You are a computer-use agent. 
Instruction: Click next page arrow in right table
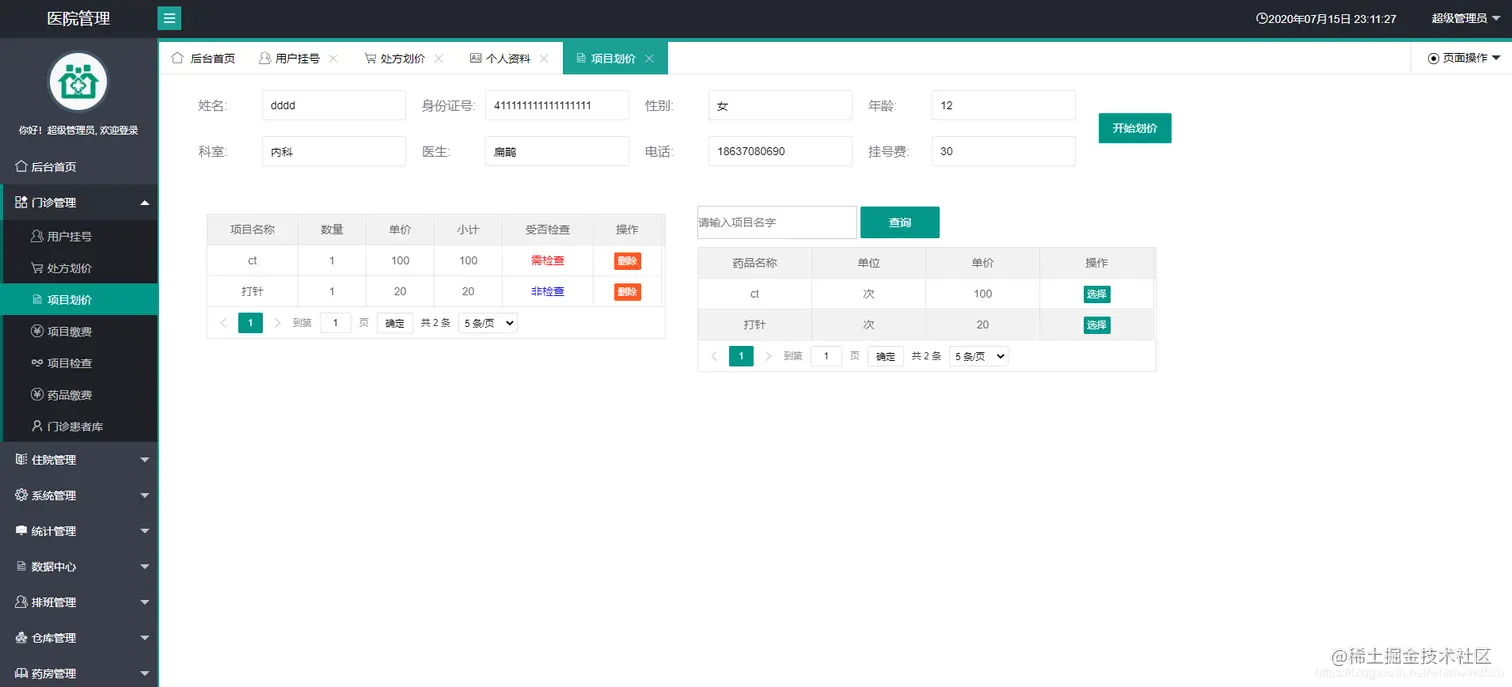point(768,356)
